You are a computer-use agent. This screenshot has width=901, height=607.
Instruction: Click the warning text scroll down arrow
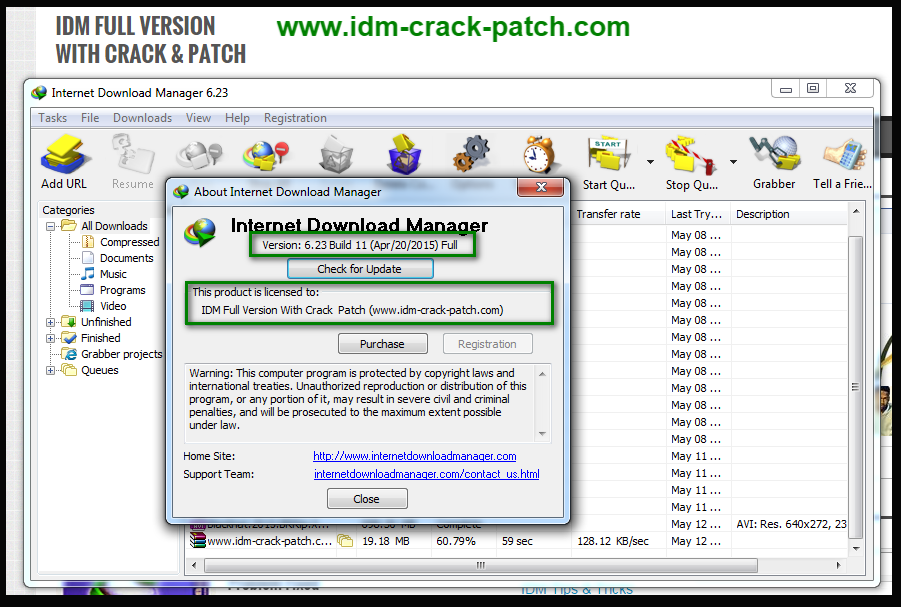coord(542,434)
